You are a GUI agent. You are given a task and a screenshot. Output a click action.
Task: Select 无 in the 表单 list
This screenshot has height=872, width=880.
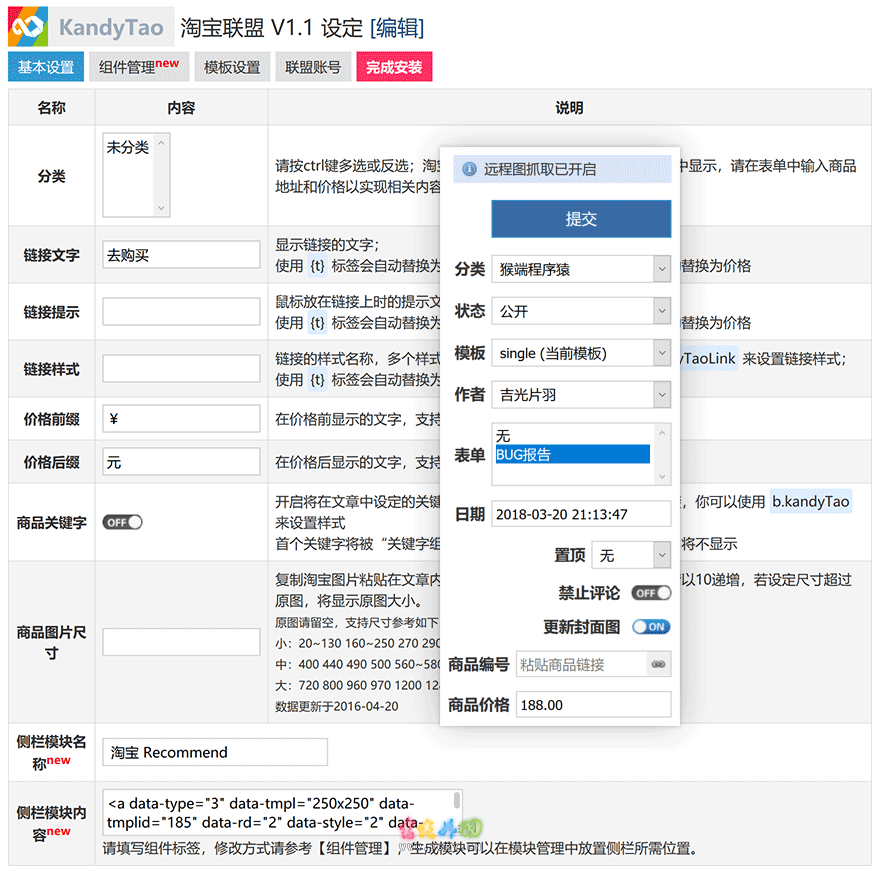(572, 436)
